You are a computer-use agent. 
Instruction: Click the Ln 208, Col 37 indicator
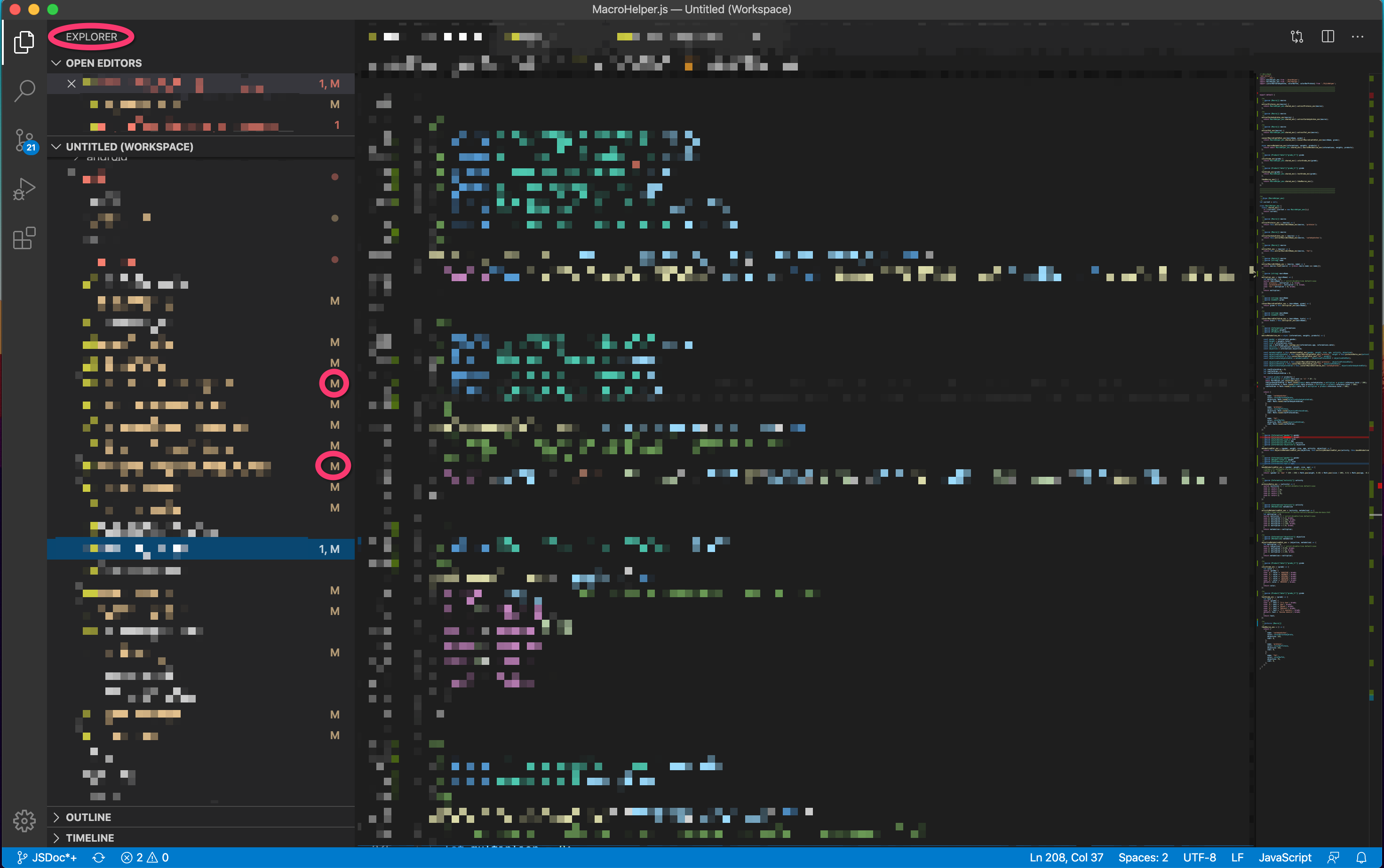pos(1066,857)
